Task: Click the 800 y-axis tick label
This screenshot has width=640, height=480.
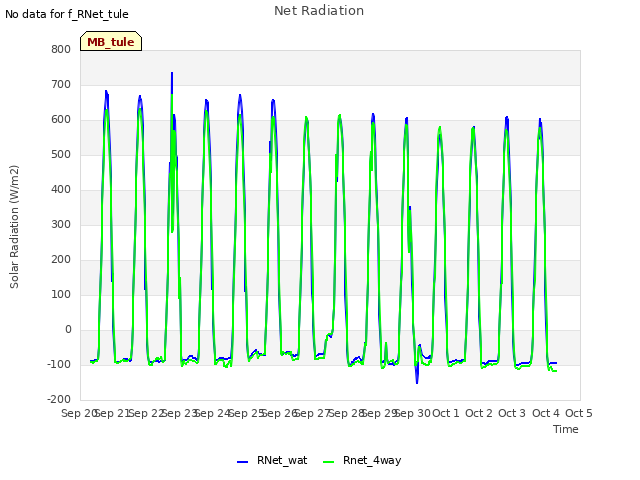Action: [61, 49]
